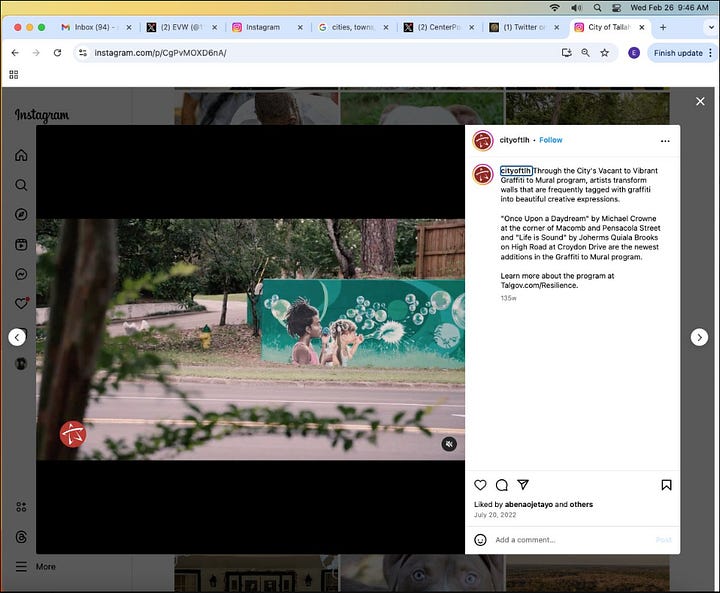The image size is (720, 593).
Task: Open Notifications heart icon in sidebar
Action: pyautogui.click(x=22, y=303)
